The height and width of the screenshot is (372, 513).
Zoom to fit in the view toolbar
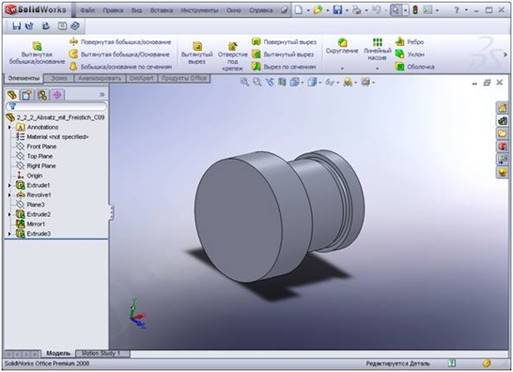point(244,82)
